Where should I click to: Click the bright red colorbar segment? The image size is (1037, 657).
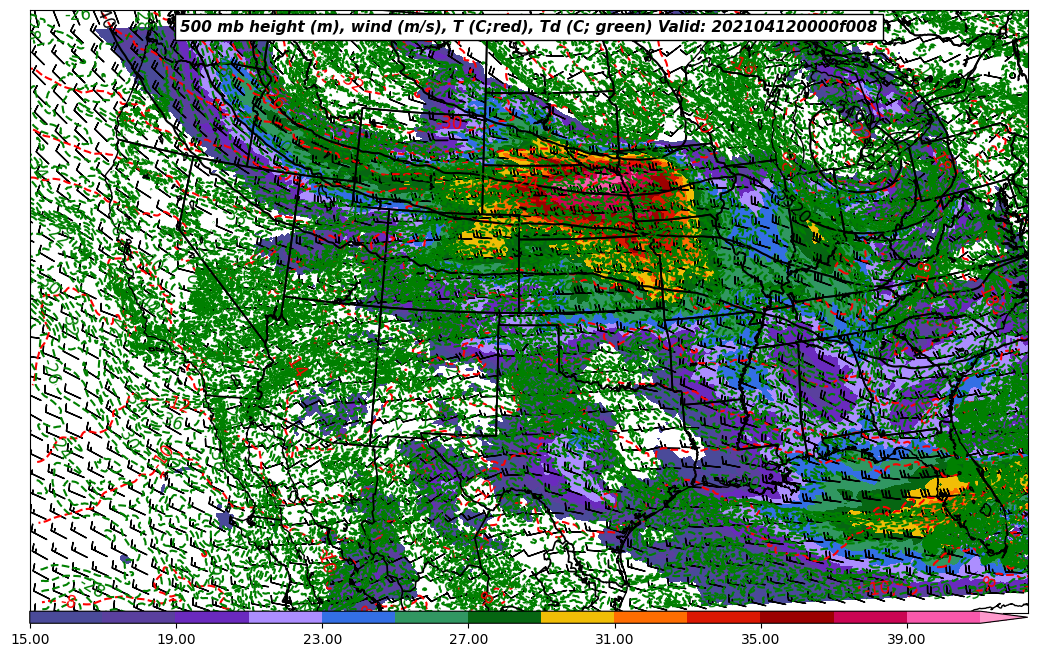pos(723,617)
